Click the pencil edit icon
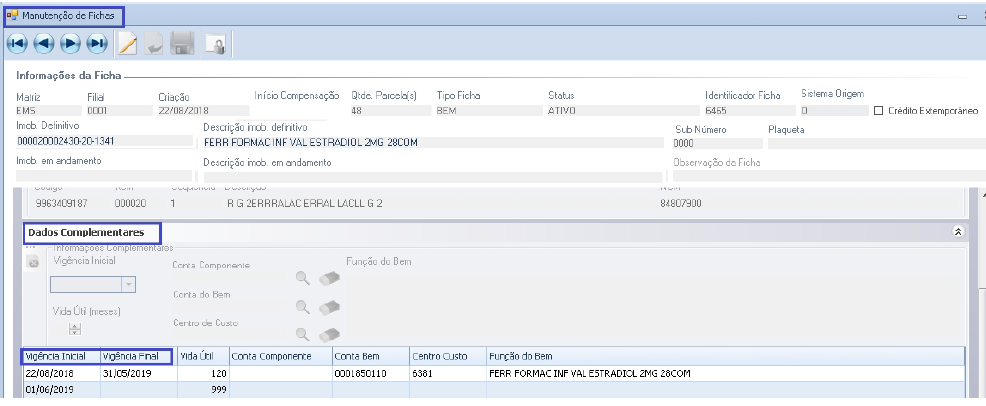The width and height of the screenshot is (986, 406). pos(128,44)
